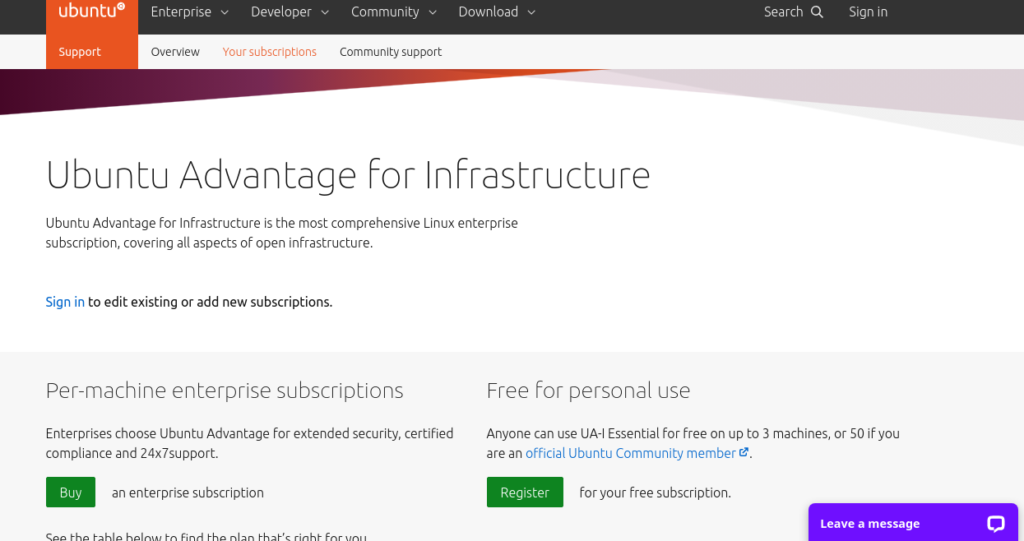Viewport: 1024px width, 541px height.
Task: Click the green Buy button
Action: tap(71, 492)
